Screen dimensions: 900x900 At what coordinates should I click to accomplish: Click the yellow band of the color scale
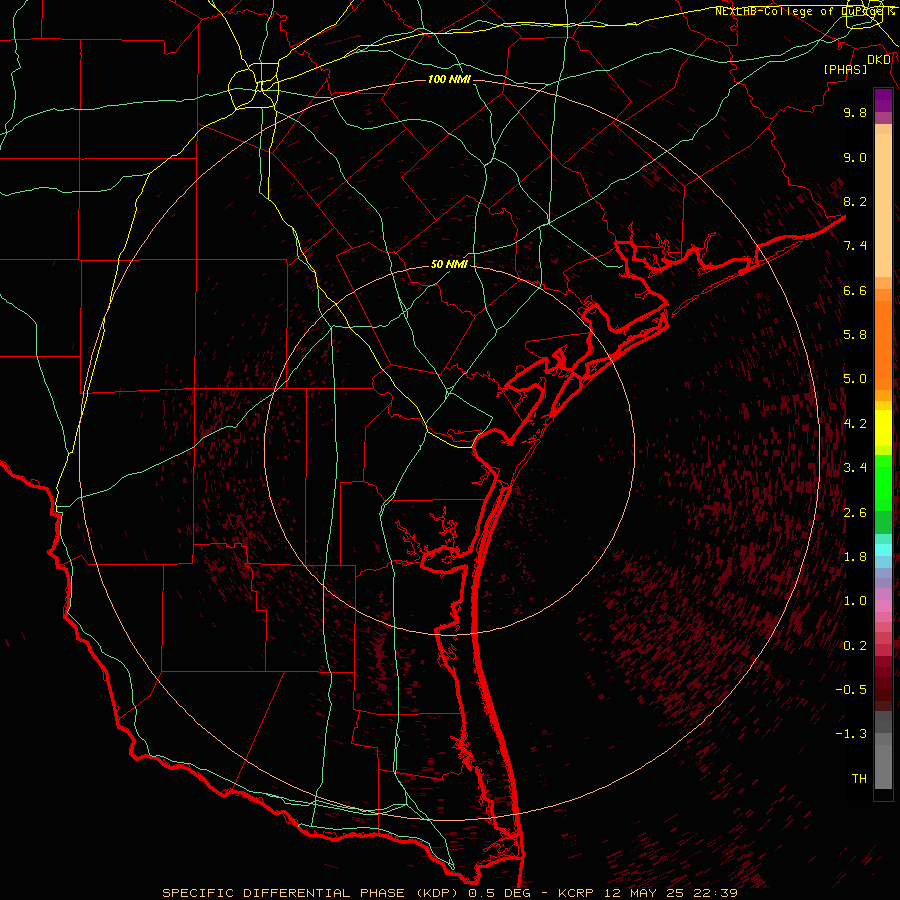(x=883, y=428)
